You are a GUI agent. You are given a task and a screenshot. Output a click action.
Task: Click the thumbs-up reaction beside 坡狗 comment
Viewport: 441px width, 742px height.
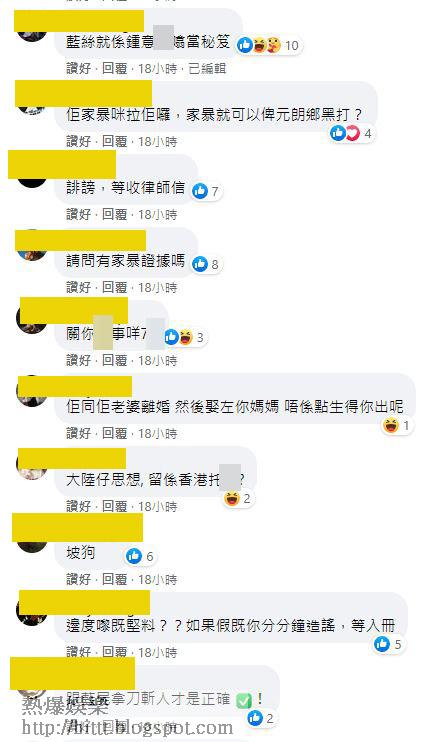pyautogui.click(x=134, y=556)
